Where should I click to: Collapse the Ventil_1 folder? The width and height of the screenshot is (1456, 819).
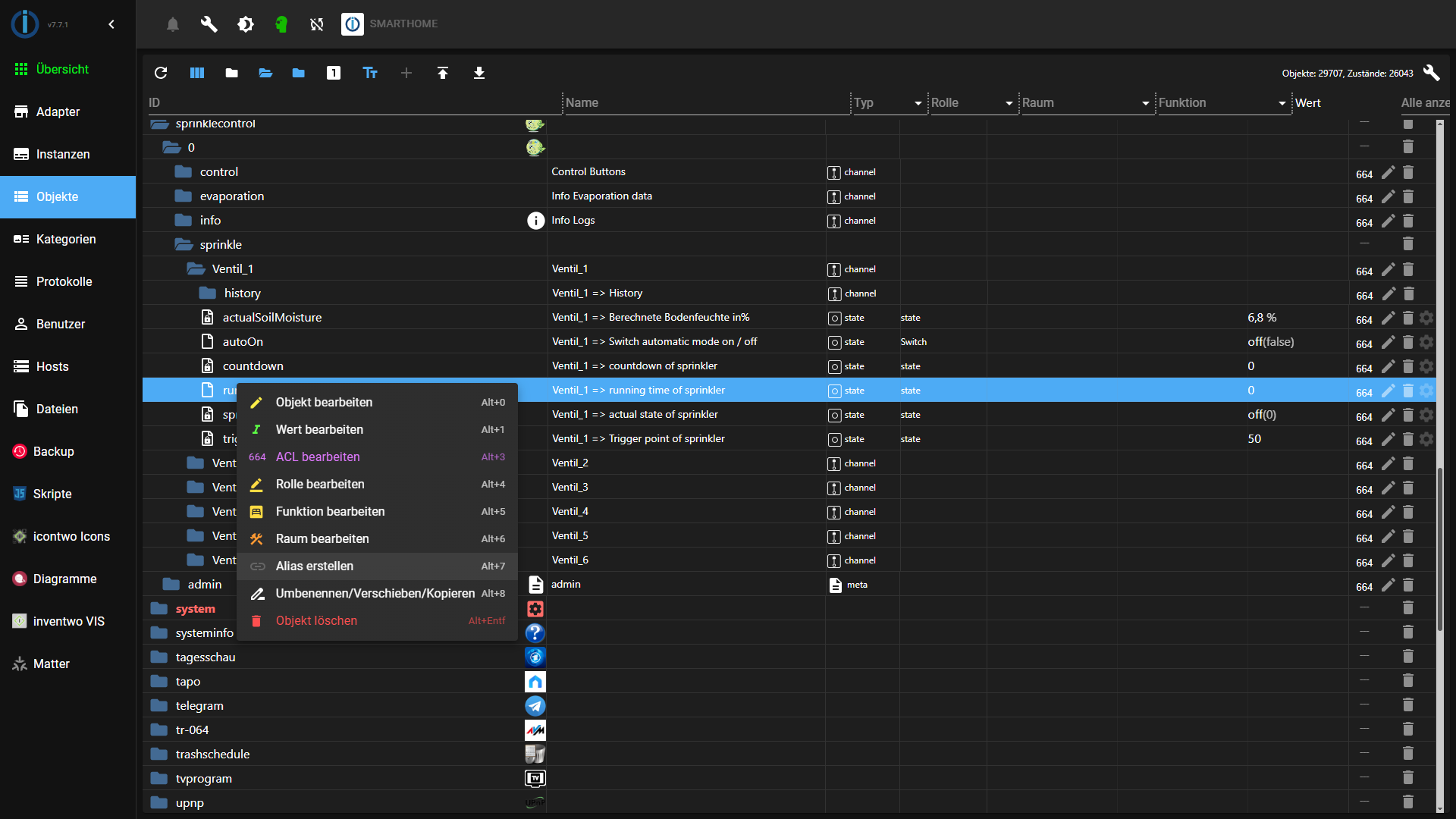[x=196, y=269]
